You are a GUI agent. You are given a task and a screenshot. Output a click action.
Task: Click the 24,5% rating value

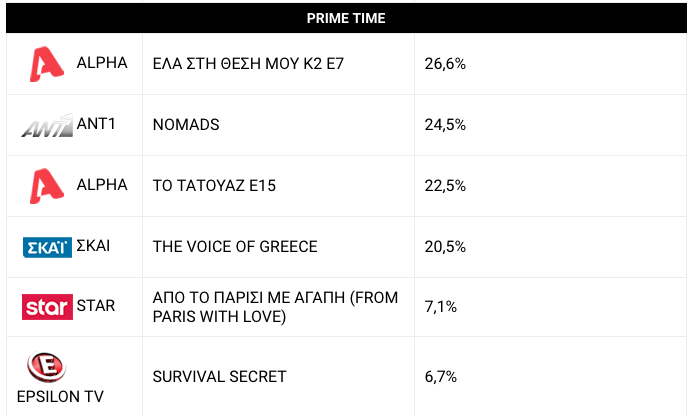(x=445, y=125)
